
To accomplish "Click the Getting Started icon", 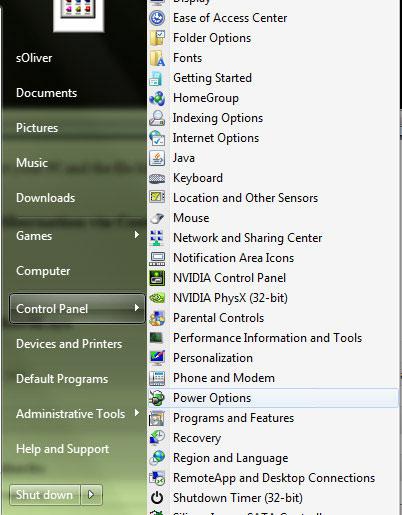I will pyautogui.click(x=157, y=78).
